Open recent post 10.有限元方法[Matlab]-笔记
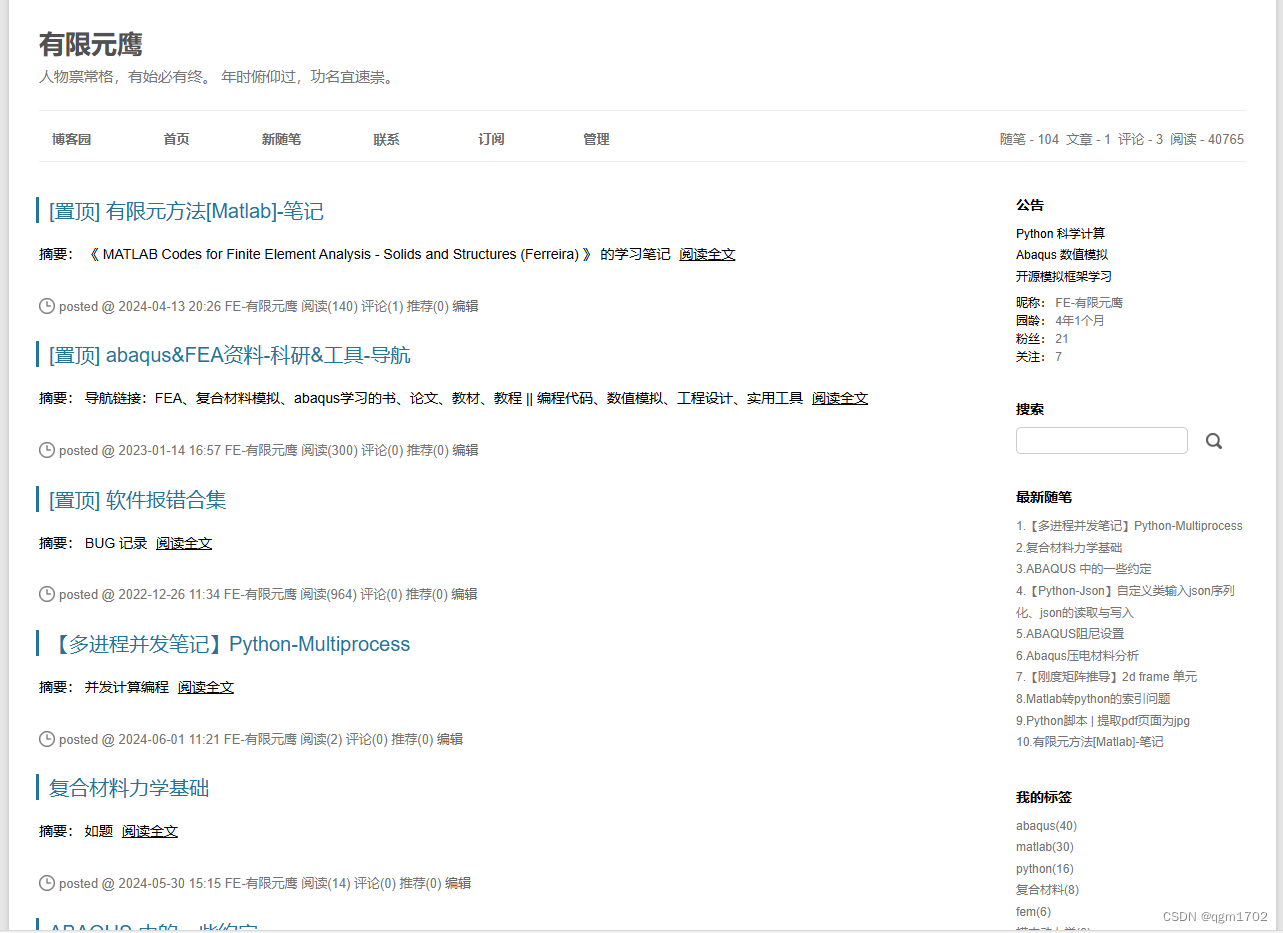 point(1090,742)
